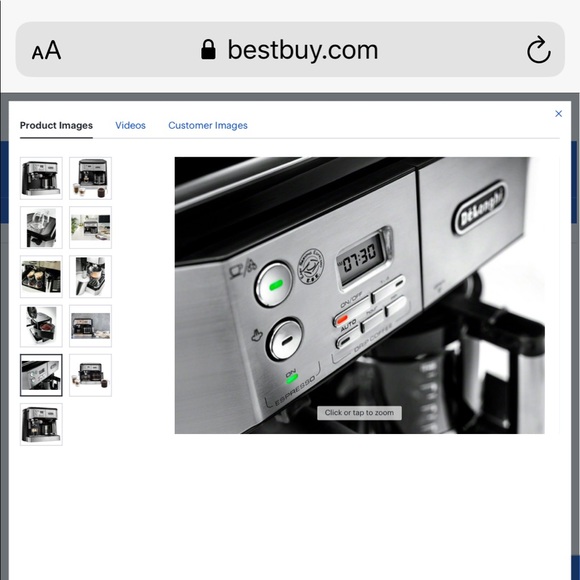Select thumbnail of espresso cups on drip tray
Viewport: 580px width, 580px height.
41,277
